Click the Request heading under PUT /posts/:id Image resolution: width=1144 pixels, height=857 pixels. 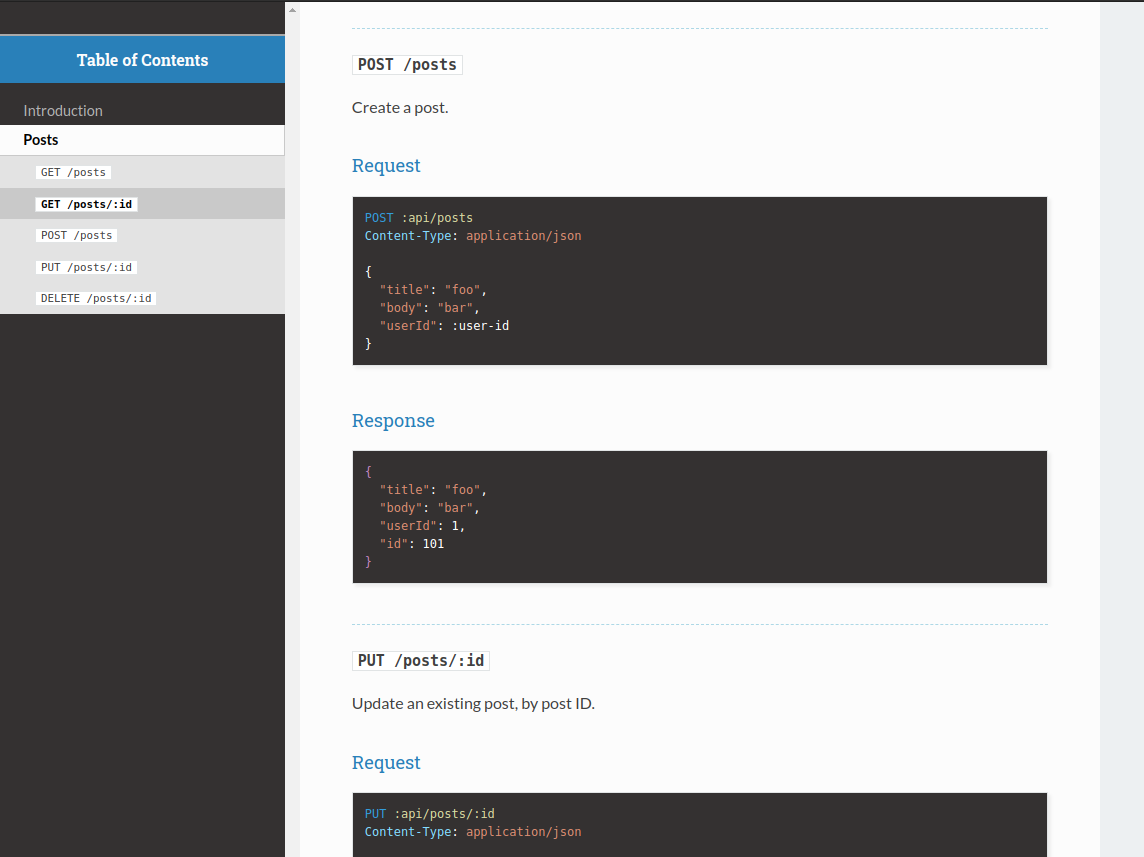(386, 763)
